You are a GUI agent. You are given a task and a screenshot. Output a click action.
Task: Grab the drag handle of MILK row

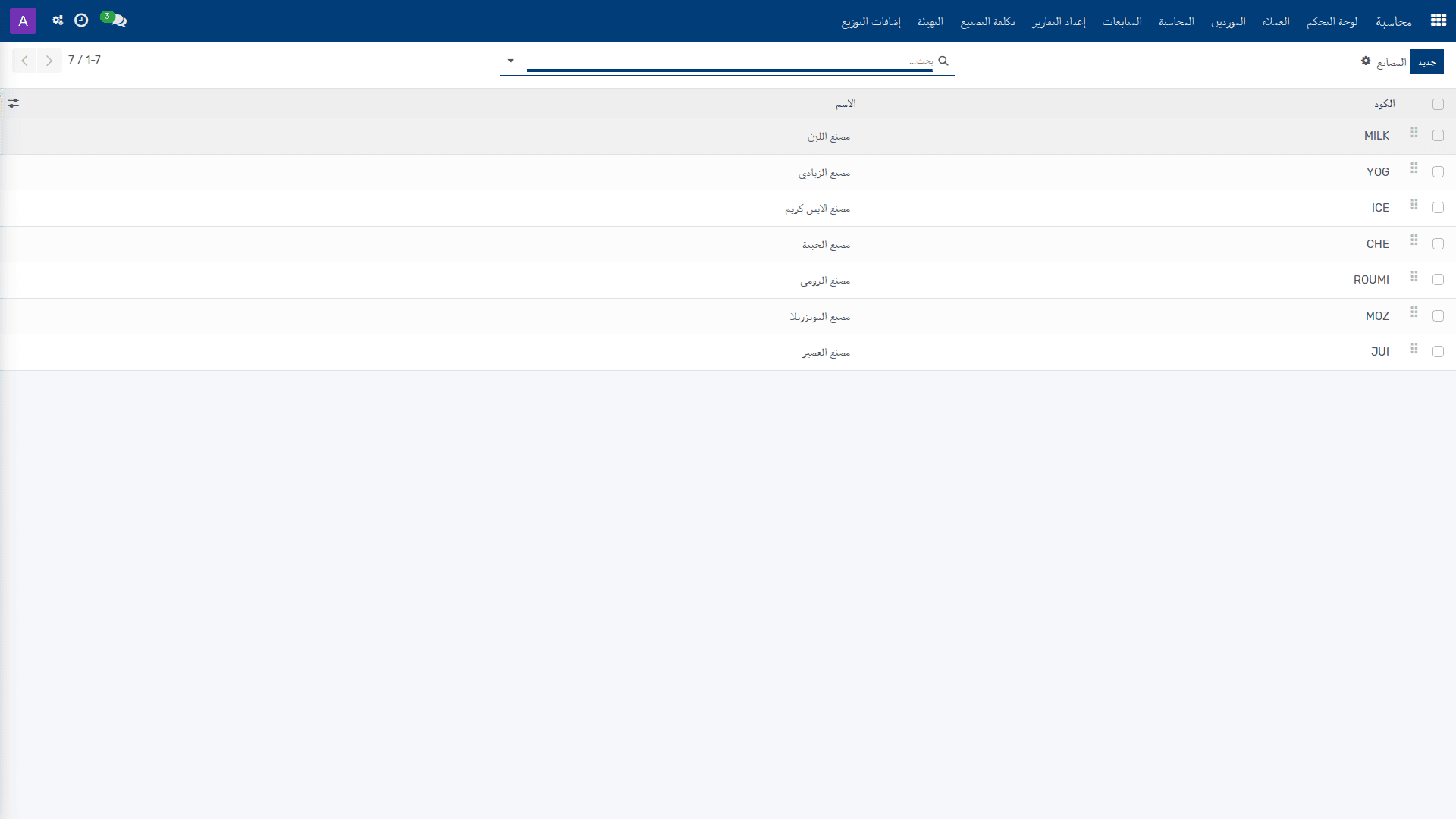pyautogui.click(x=1414, y=133)
